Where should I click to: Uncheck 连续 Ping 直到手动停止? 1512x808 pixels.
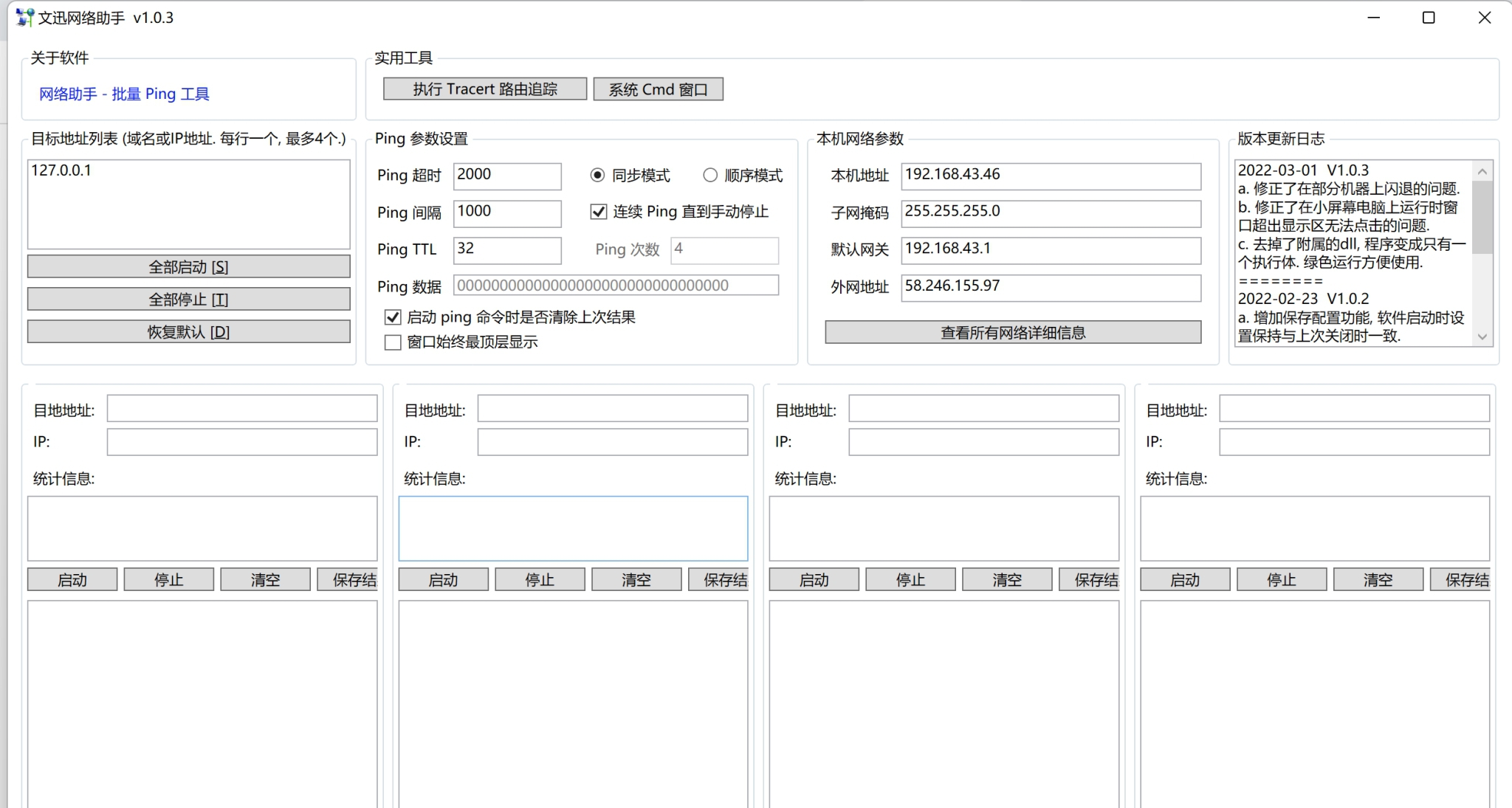(x=598, y=212)
